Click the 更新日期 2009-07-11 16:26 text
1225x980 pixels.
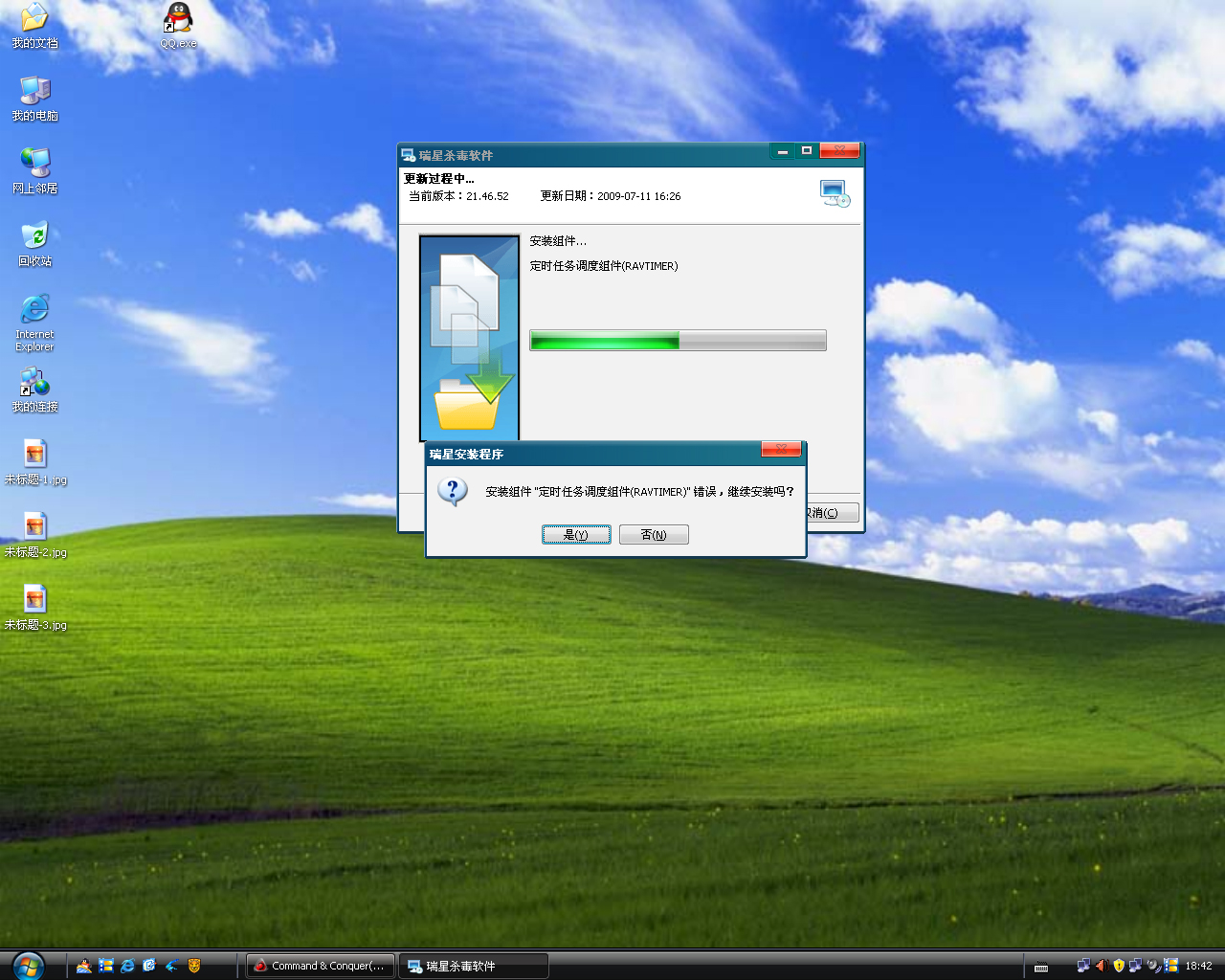[611, 196]
